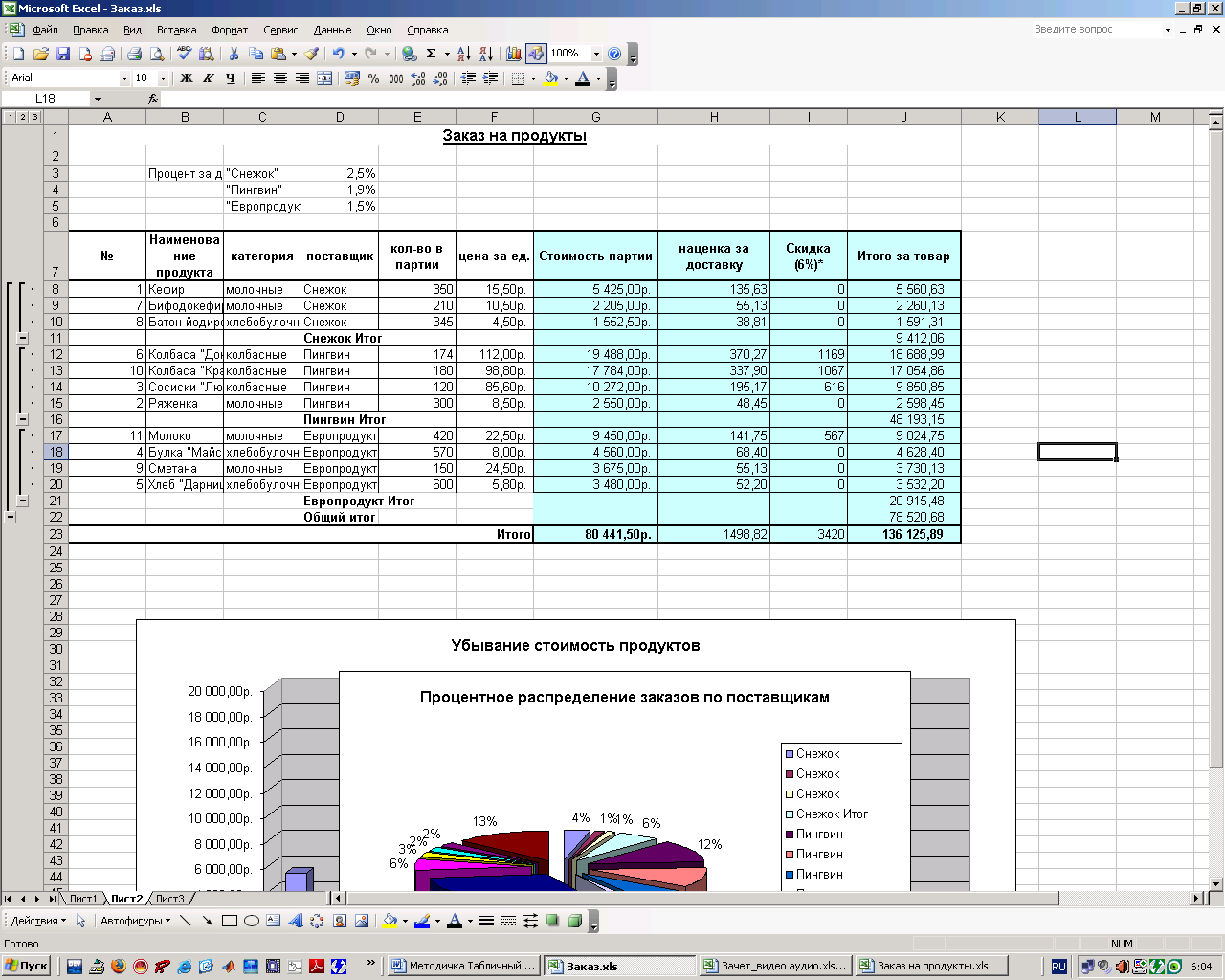Open the font size dropdown
The image size is (1225, 980).
click(x=163, y=78)
